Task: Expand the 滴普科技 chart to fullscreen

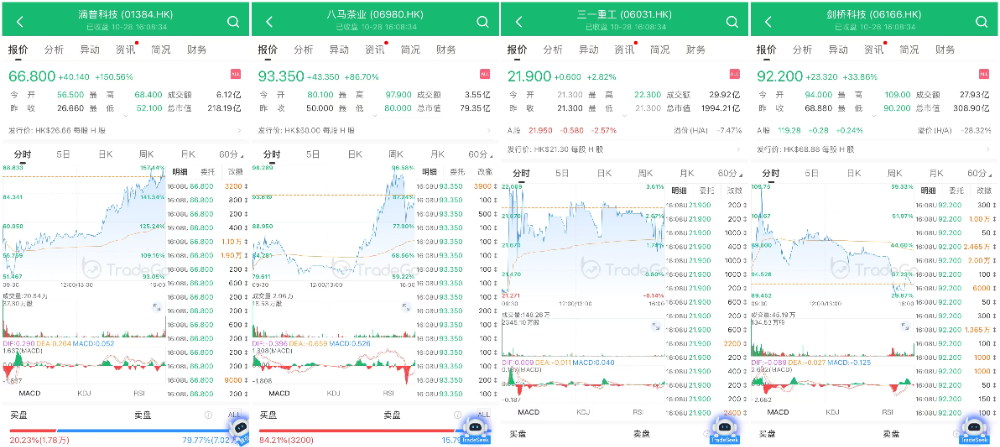Action: pyautogui.click(x=156, y=307)
